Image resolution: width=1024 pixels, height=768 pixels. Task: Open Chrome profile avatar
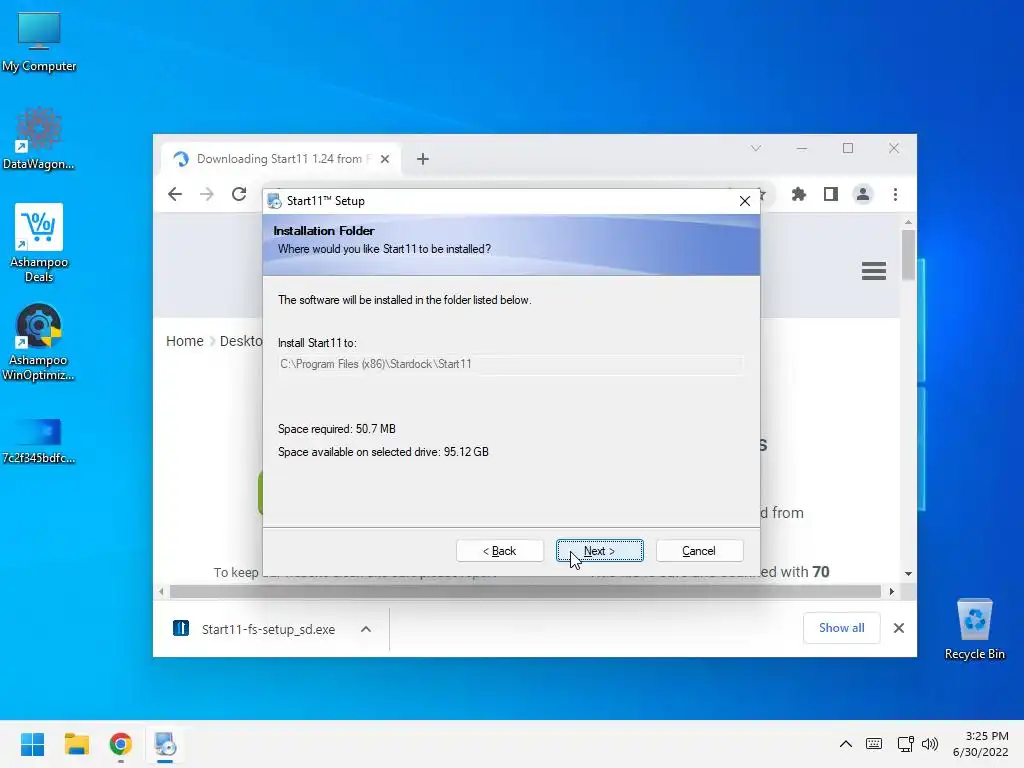pos(863,194)
